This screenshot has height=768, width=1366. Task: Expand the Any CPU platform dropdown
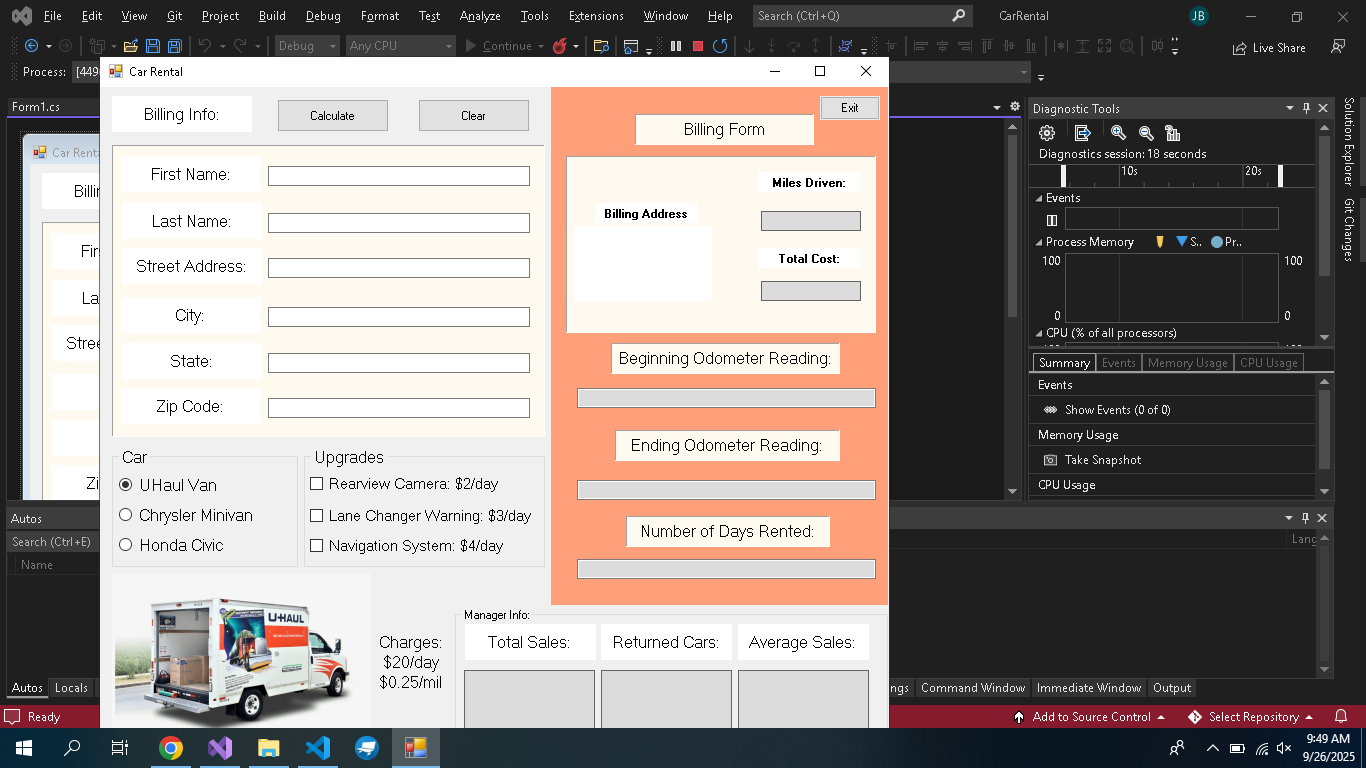click(400, 46)
